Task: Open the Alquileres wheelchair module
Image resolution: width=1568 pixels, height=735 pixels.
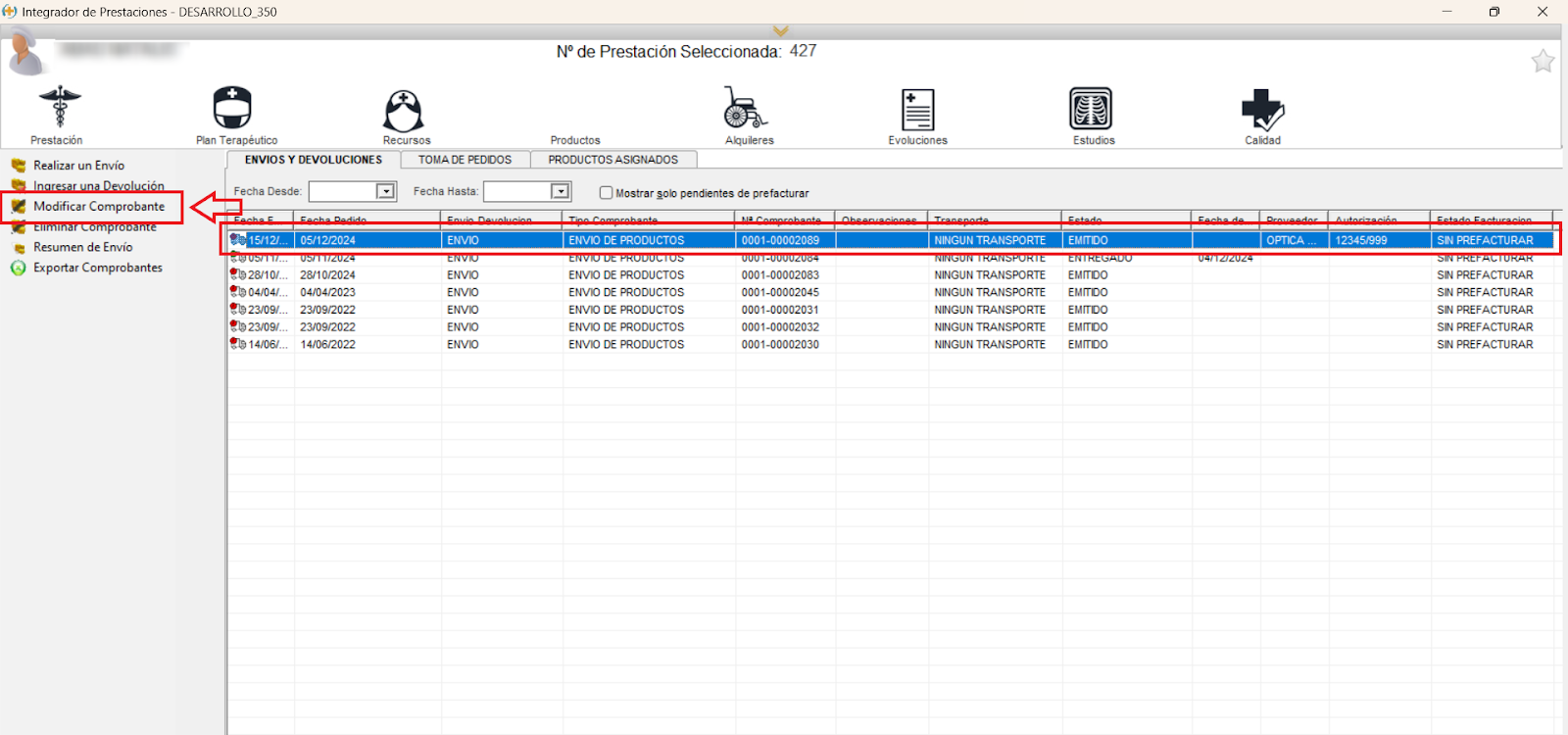Action: pyautogui.click(x=745, y=107)
